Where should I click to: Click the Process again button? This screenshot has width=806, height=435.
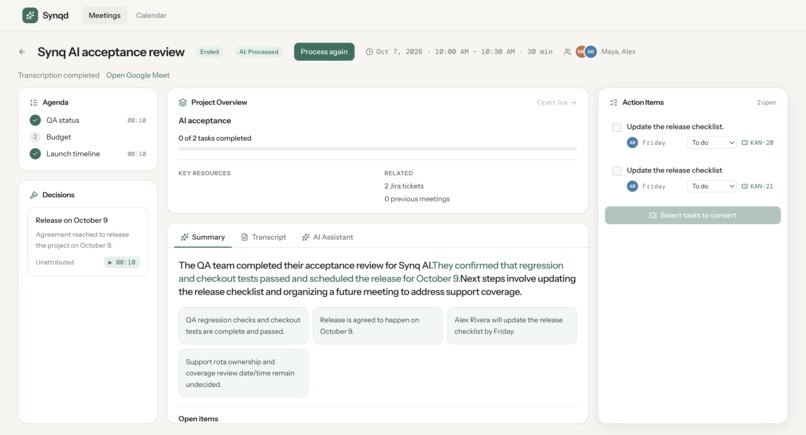click(324, 51)
